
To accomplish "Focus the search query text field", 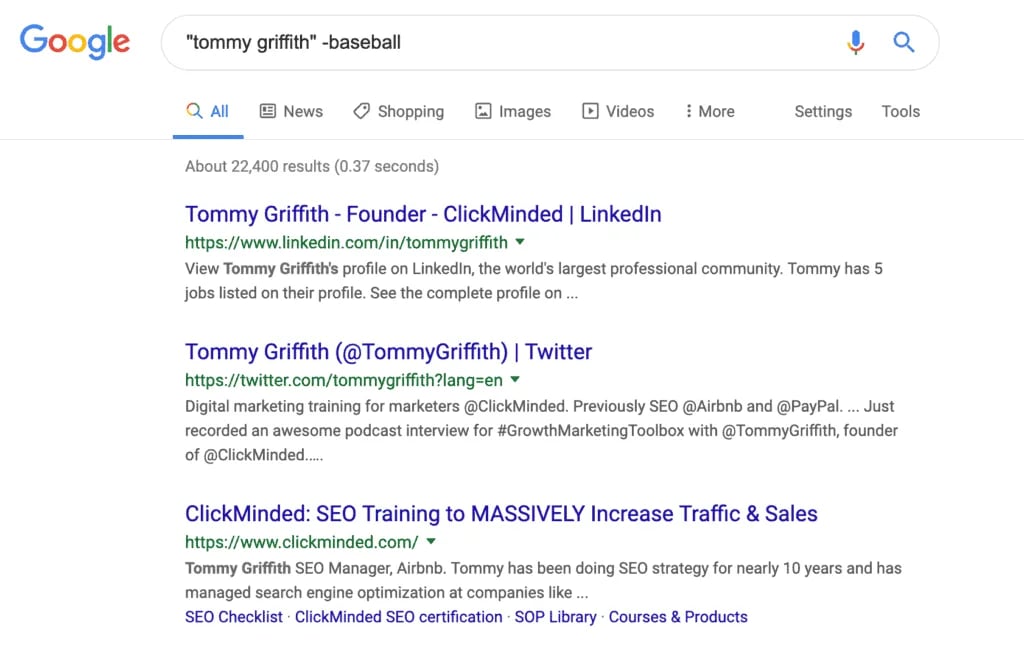I will (x=509, y=42).
